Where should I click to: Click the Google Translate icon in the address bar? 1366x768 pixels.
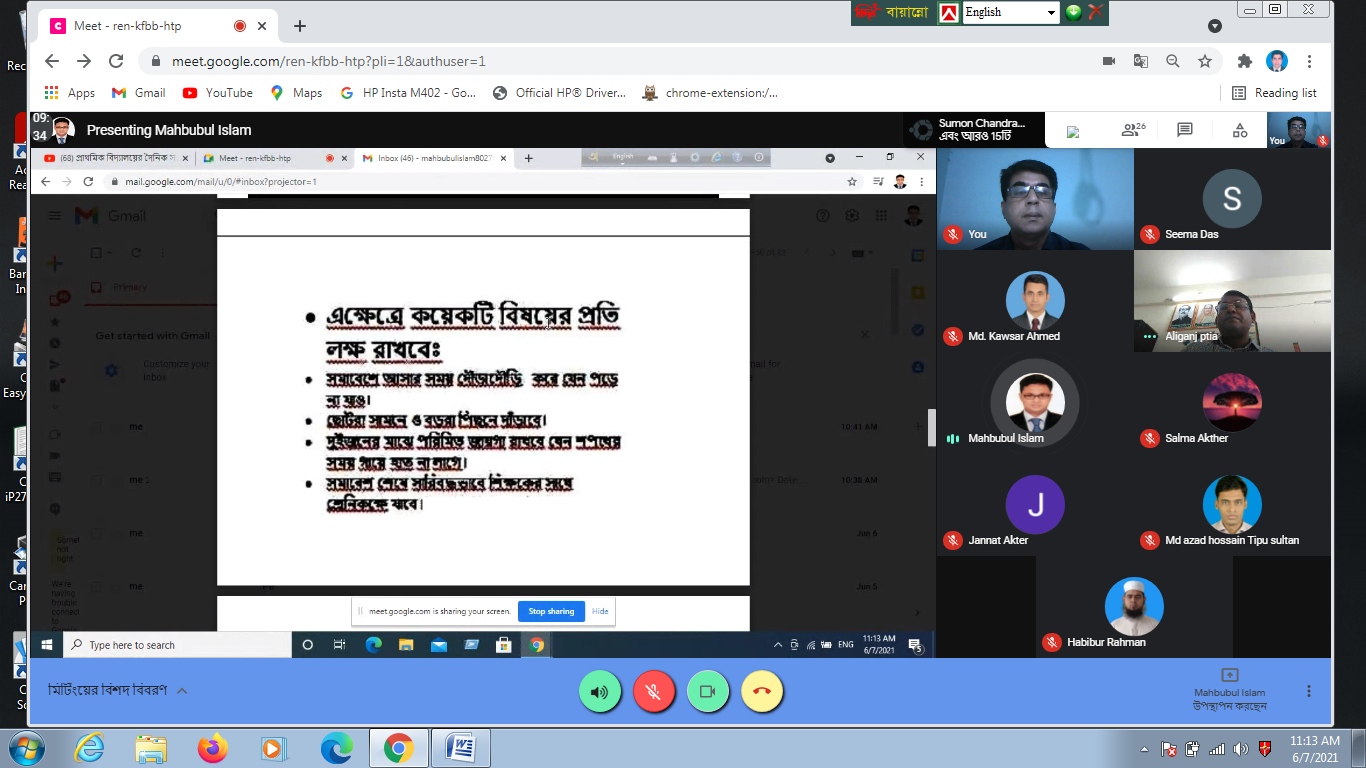coord(1140,61)
